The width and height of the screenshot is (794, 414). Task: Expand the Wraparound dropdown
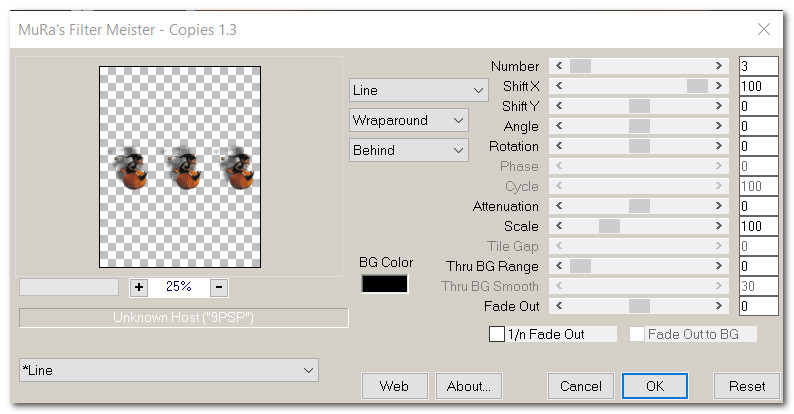coord(409,120)
